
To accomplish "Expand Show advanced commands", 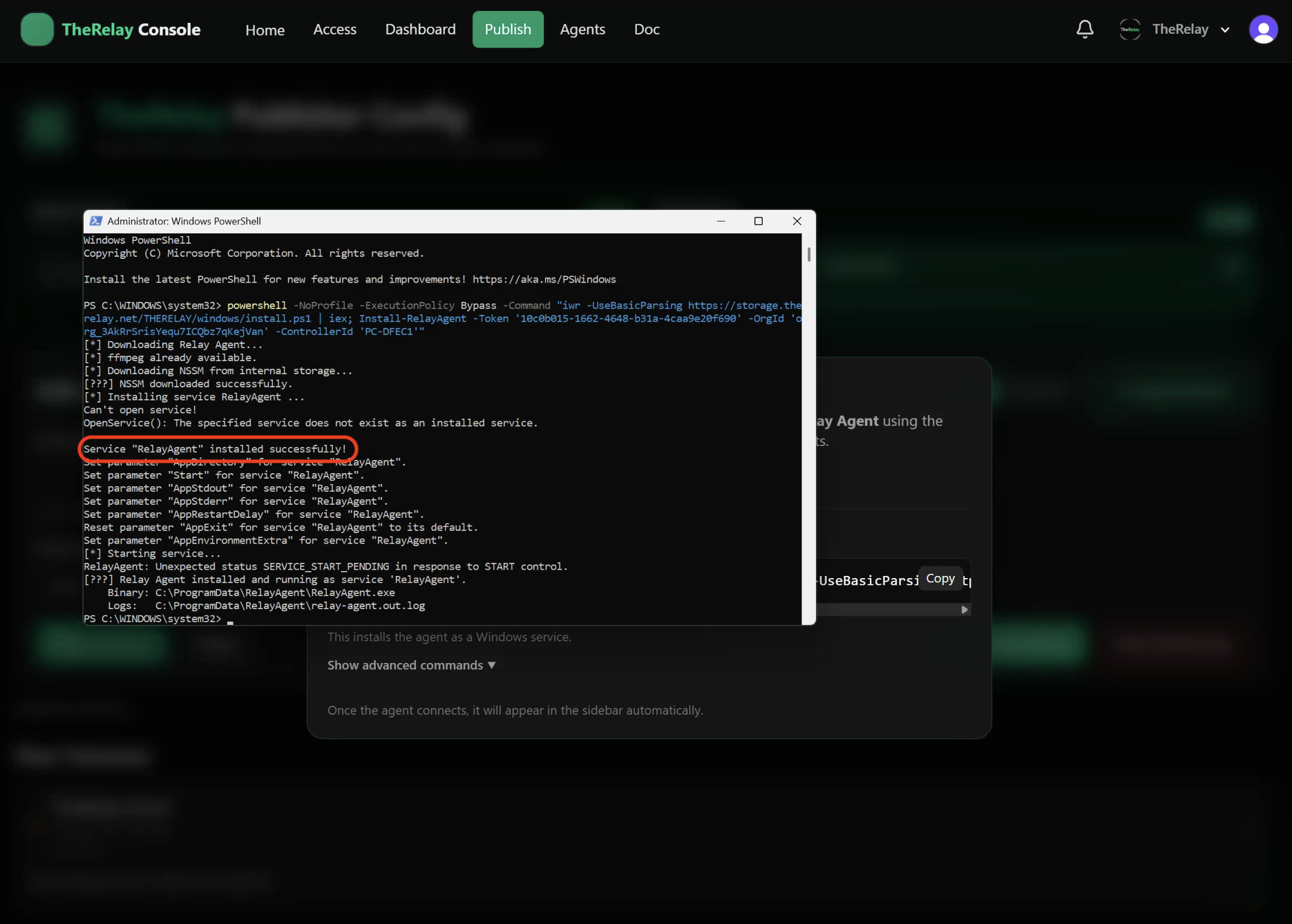I will coord(411,665).
